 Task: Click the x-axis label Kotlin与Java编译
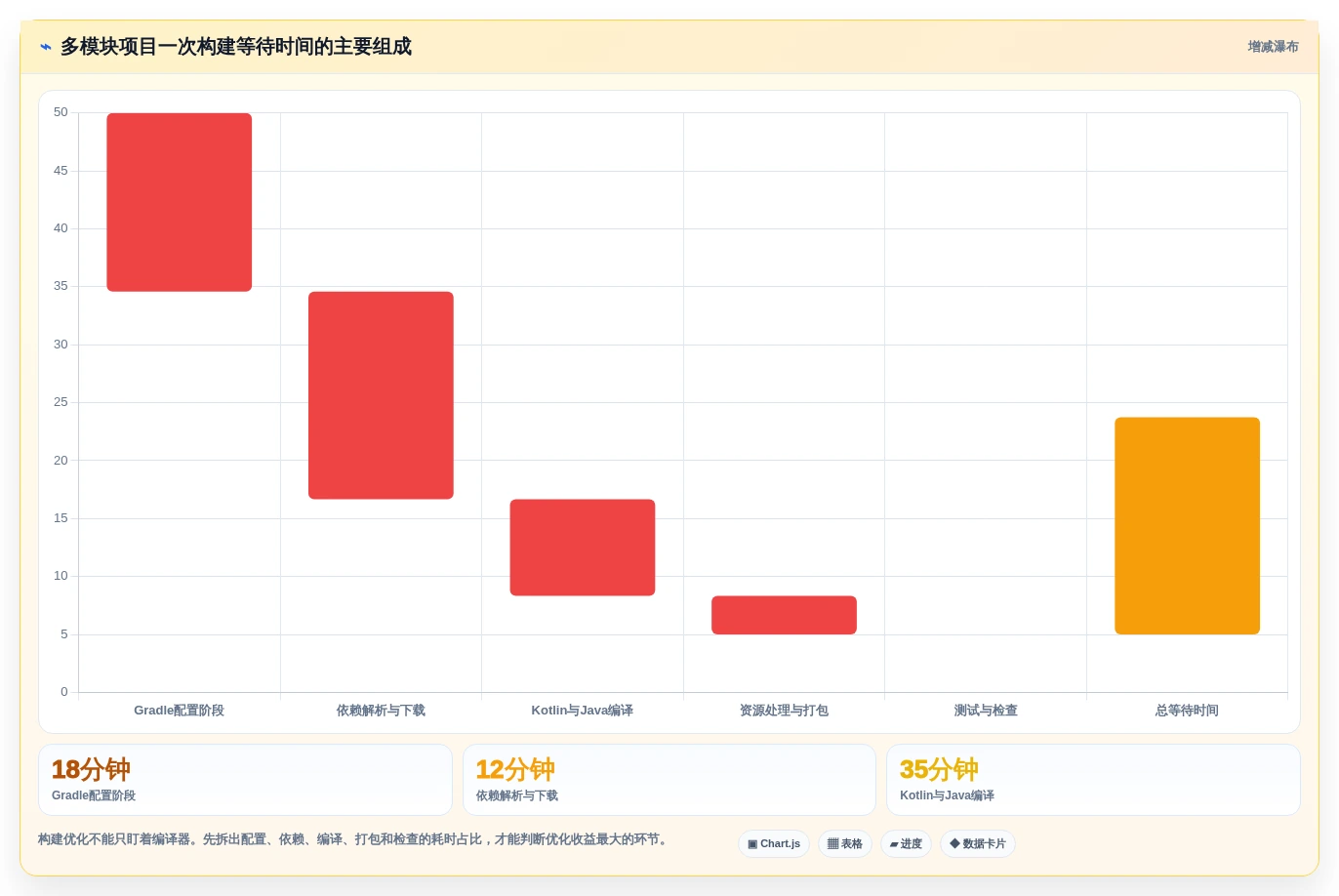[583, 711]
